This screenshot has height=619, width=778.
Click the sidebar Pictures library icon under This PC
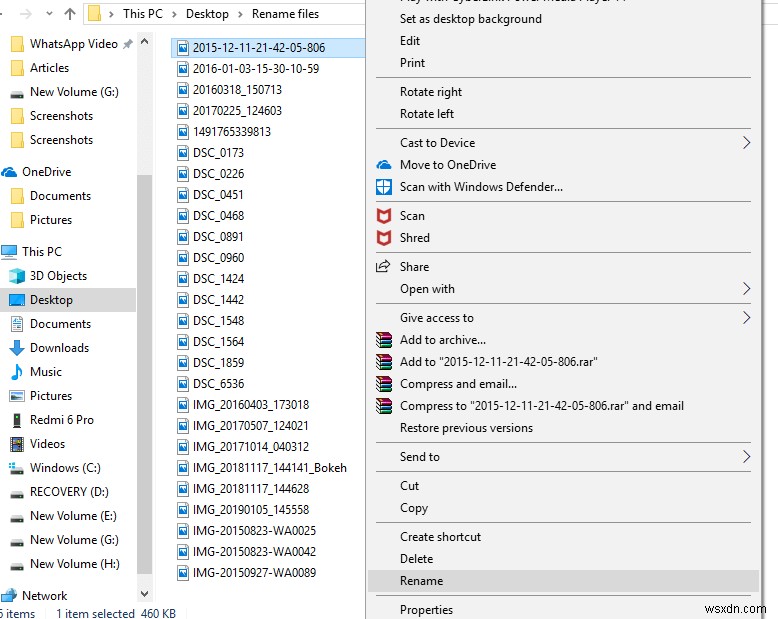(17, 396)
